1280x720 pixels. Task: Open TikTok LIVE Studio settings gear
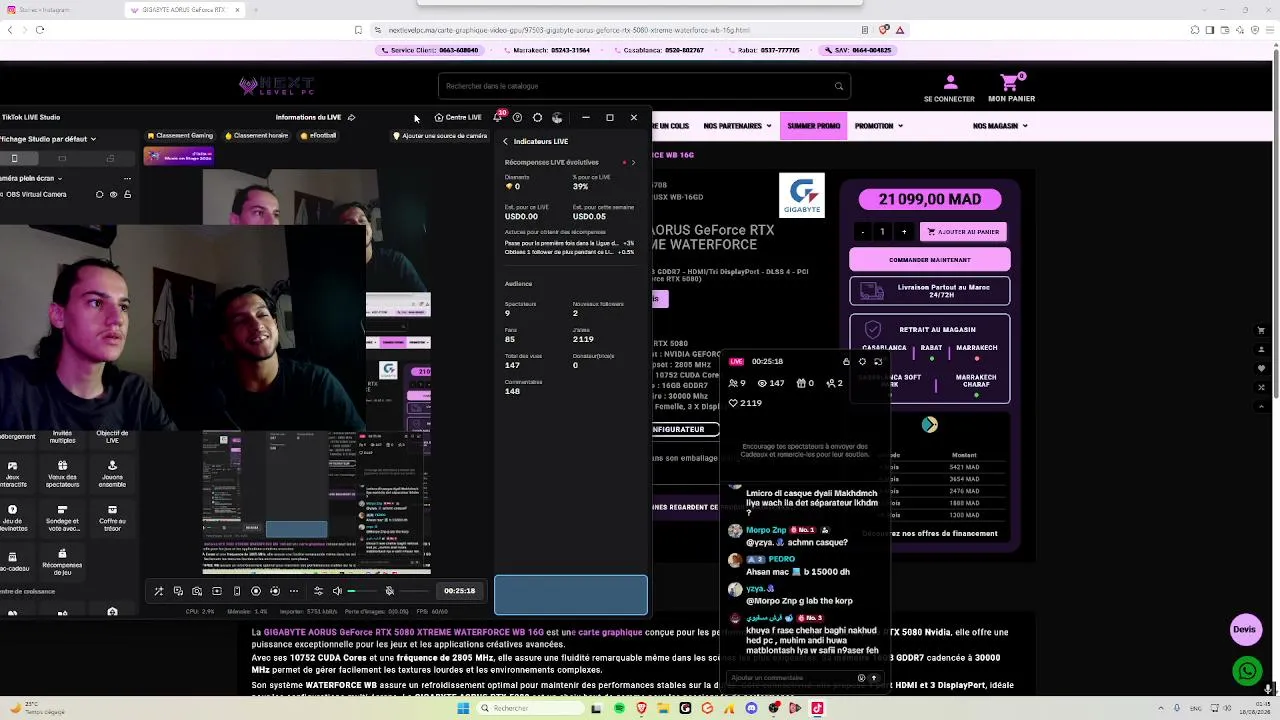click(537, 118)
